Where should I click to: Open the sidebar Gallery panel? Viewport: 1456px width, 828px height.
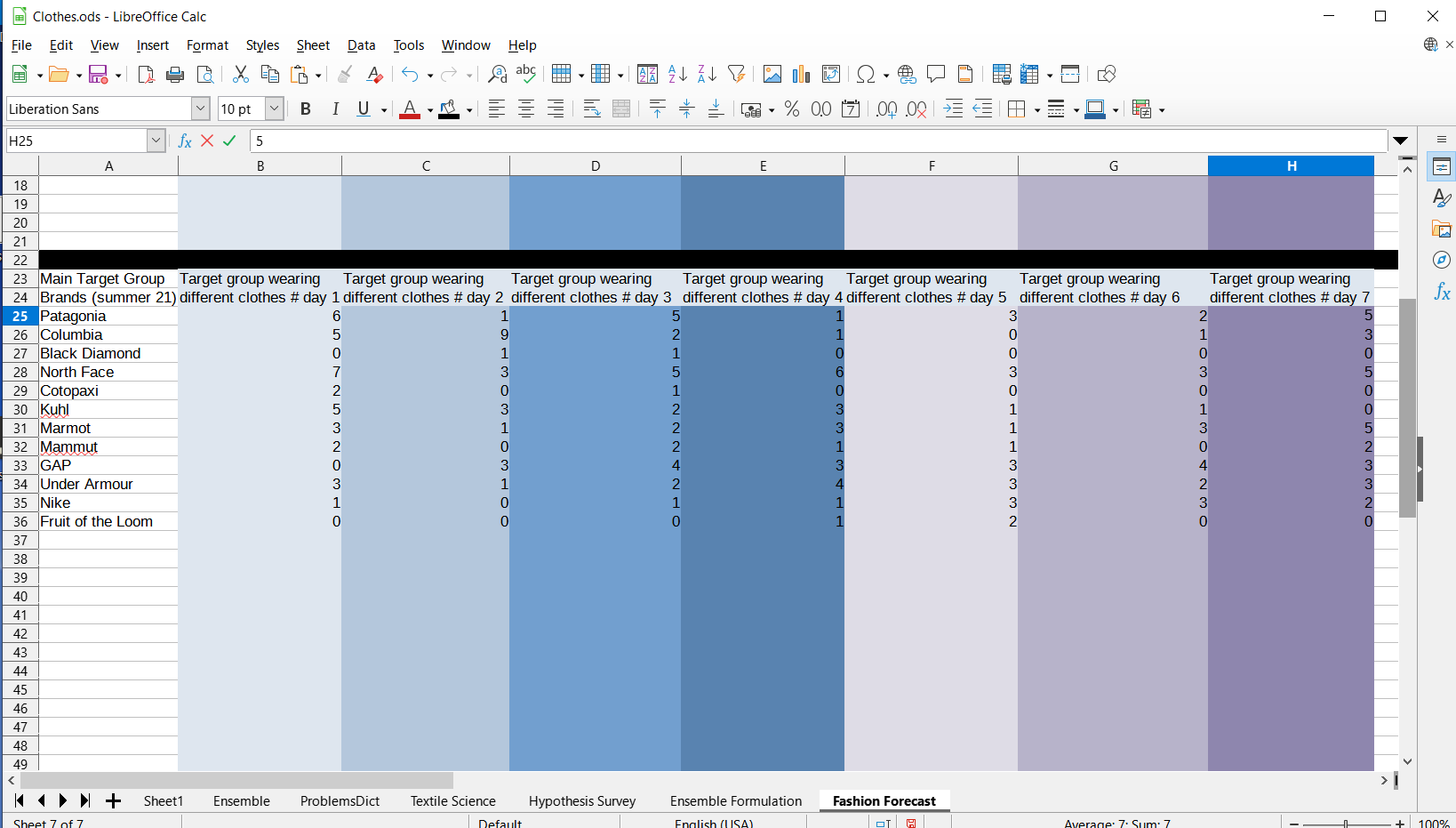(x=1442, y=229)
